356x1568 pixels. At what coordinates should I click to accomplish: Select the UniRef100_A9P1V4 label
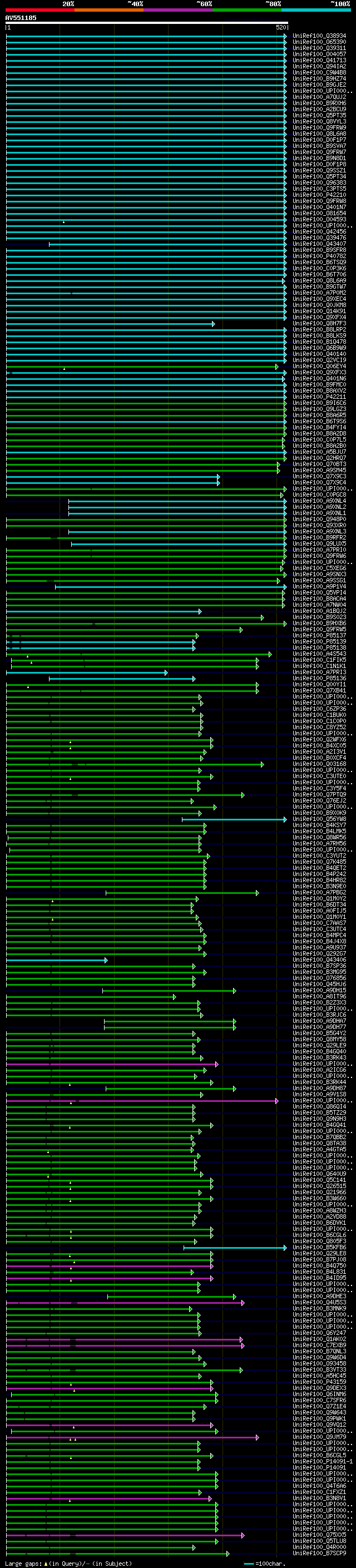(319, 587)
